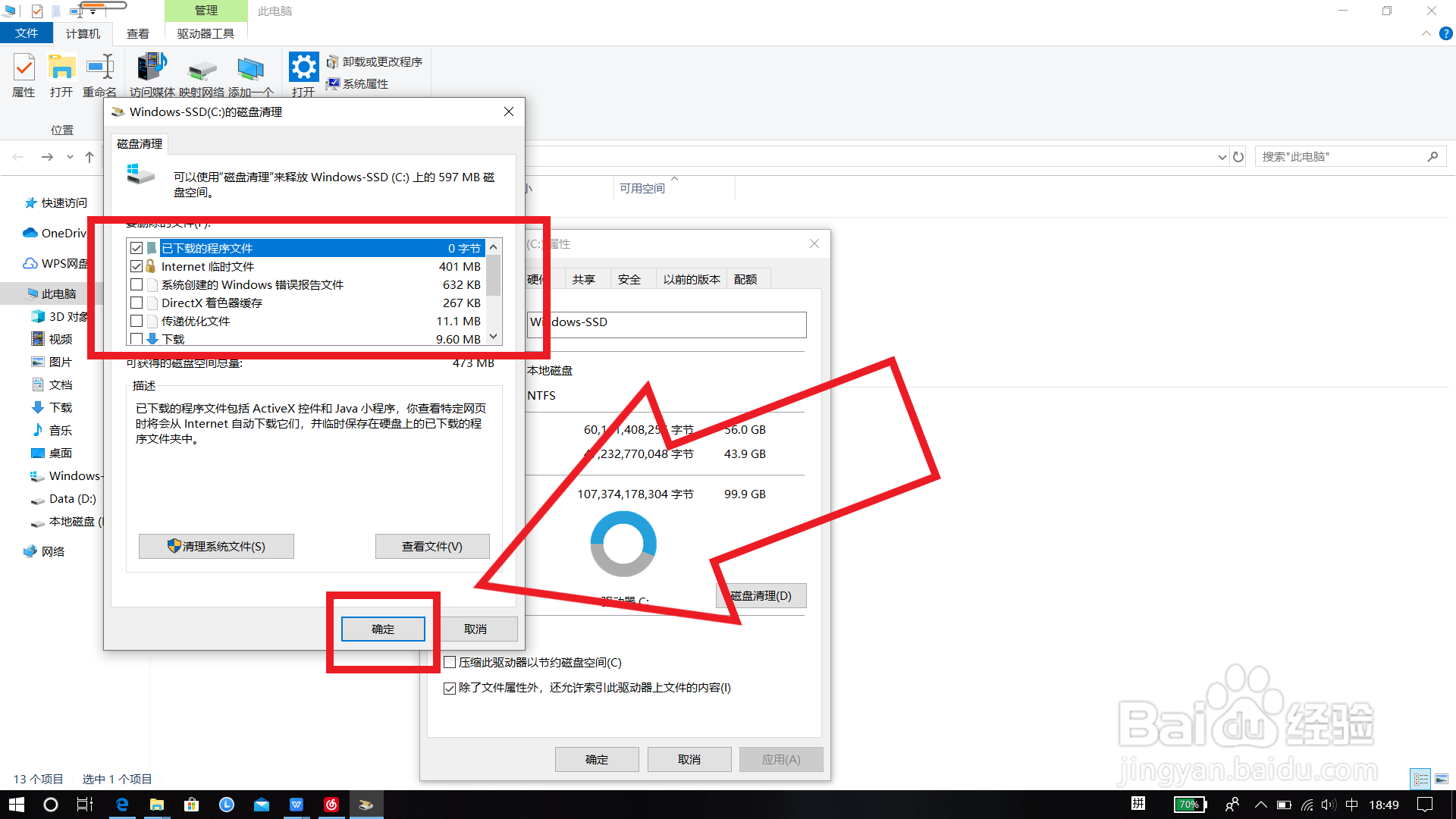Open Sharing (共享) tab in properties
Image resolution: width=1456 pixels, height=819 pixels.
click(584, 279)
